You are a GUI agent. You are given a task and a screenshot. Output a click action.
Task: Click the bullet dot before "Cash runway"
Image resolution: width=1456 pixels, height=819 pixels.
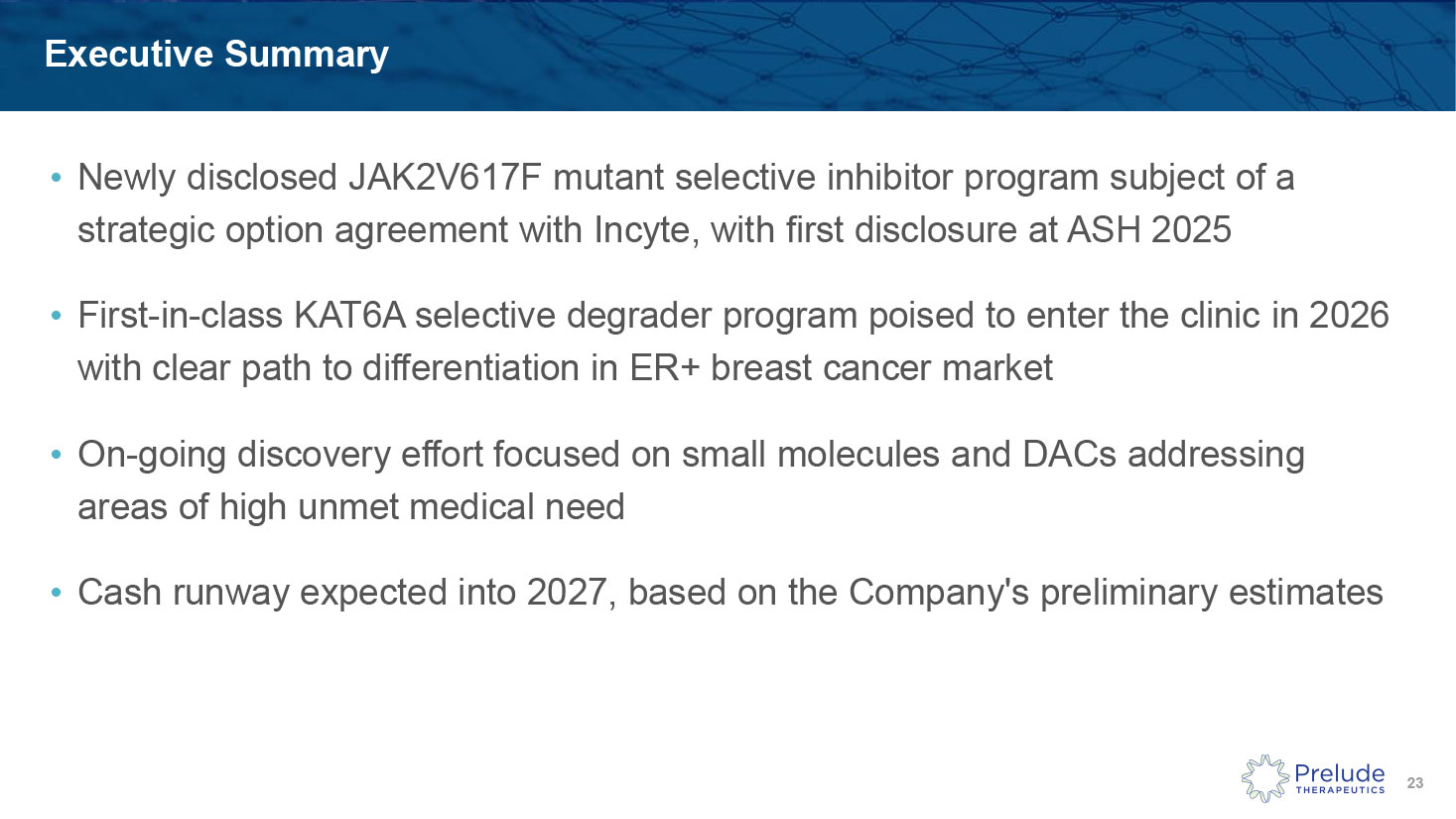(x=57, y=593)
